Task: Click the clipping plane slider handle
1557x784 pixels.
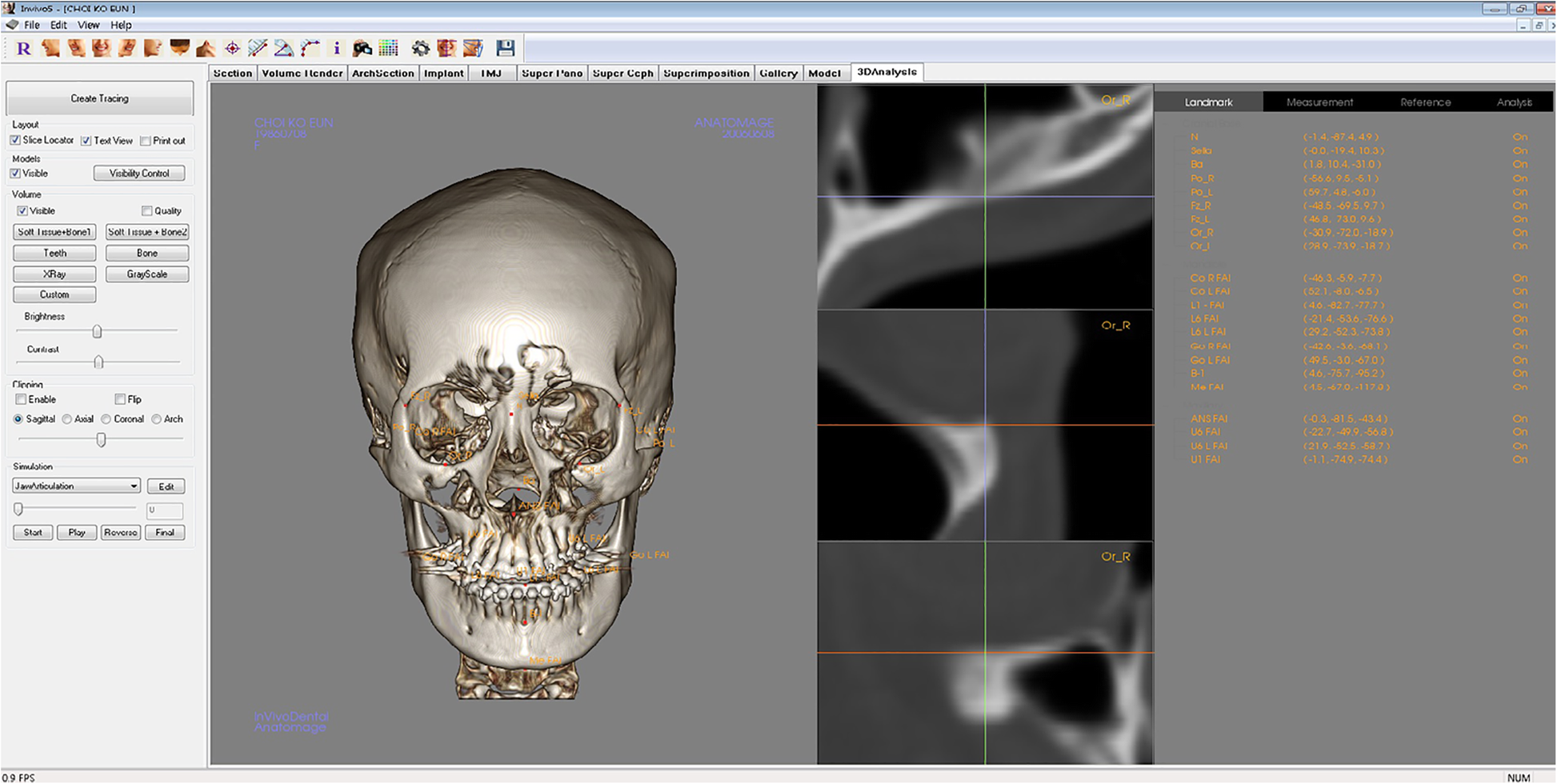Action: coord(102,439)
